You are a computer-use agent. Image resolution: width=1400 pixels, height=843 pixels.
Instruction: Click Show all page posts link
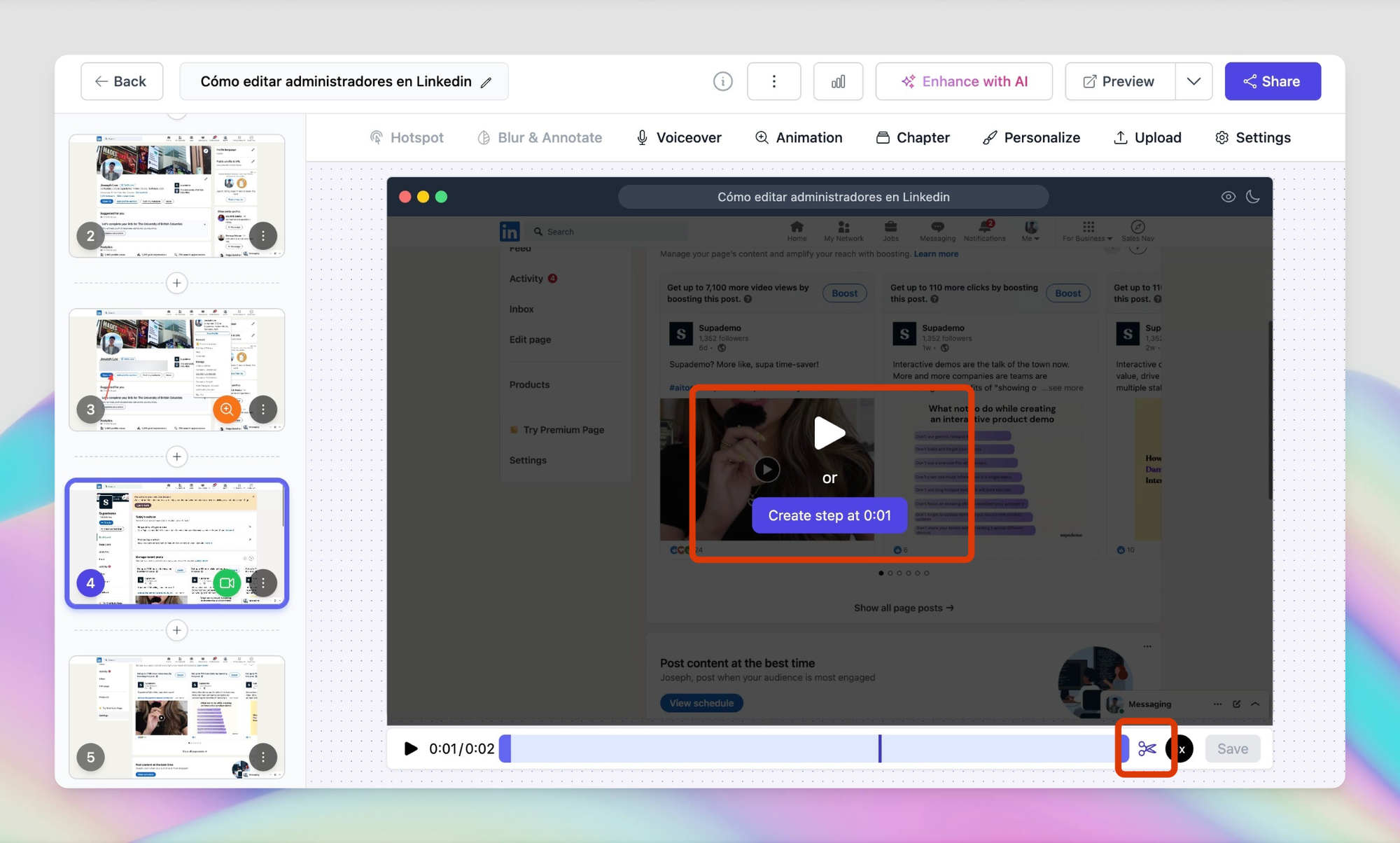click(x=904, y=608)
